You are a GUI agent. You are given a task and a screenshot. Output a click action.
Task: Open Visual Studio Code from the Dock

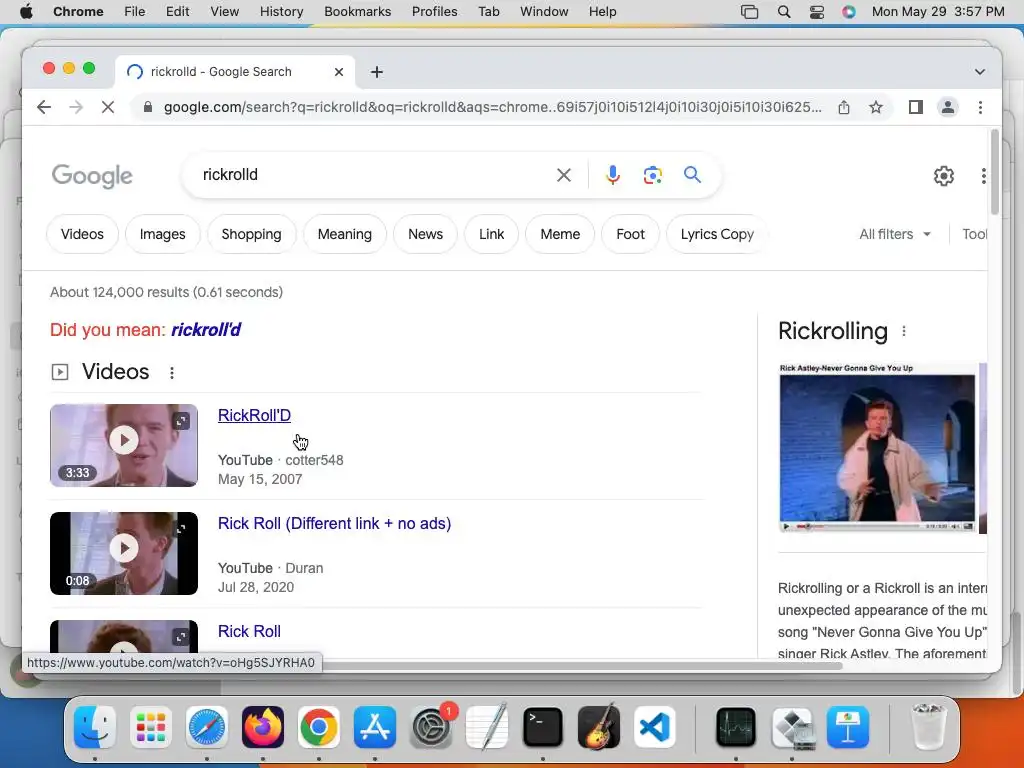[654, 727]
